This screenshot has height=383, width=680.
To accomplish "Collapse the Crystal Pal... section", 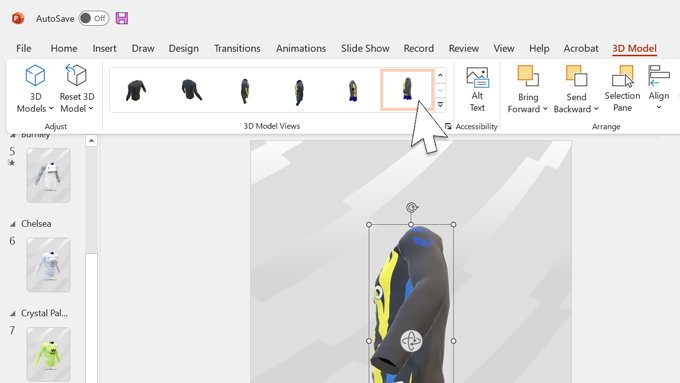I will pyautogui.click(x=13, y=313).
